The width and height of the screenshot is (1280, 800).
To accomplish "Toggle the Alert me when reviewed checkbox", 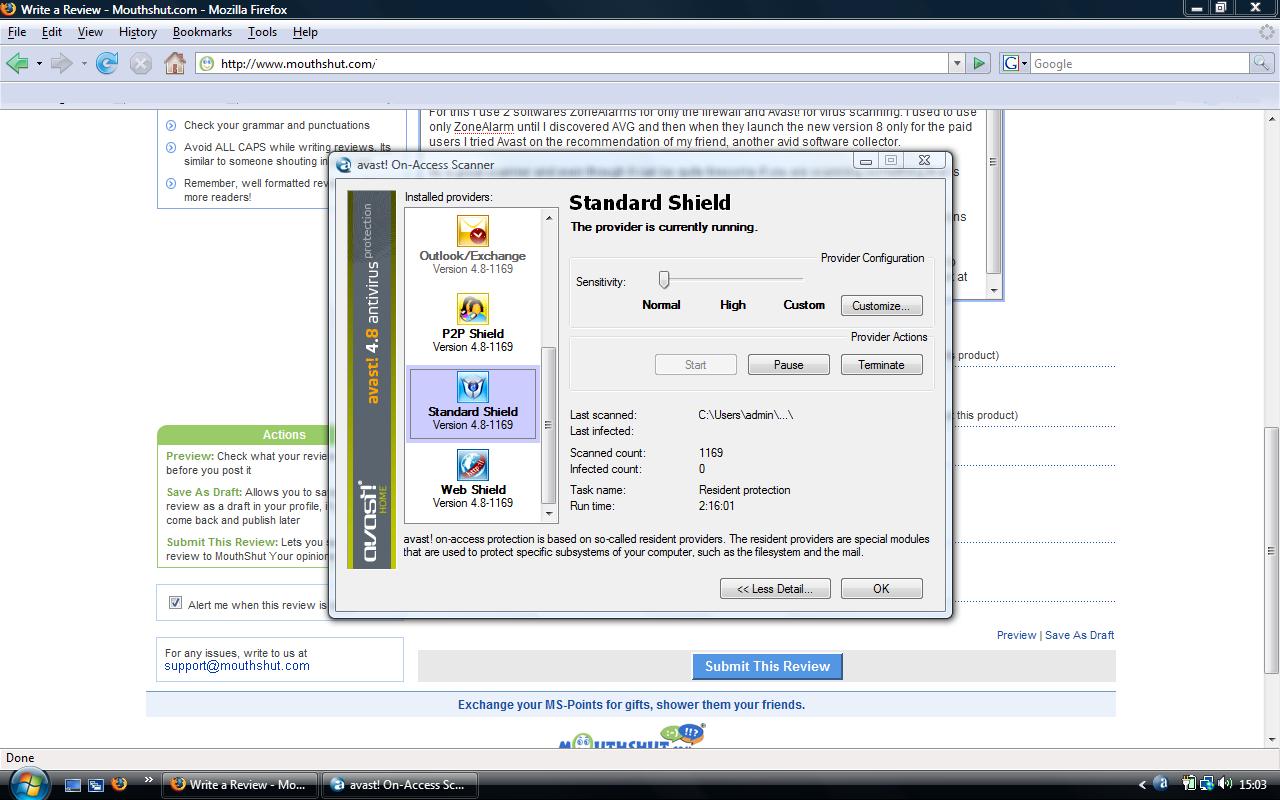I will point(175,603).
